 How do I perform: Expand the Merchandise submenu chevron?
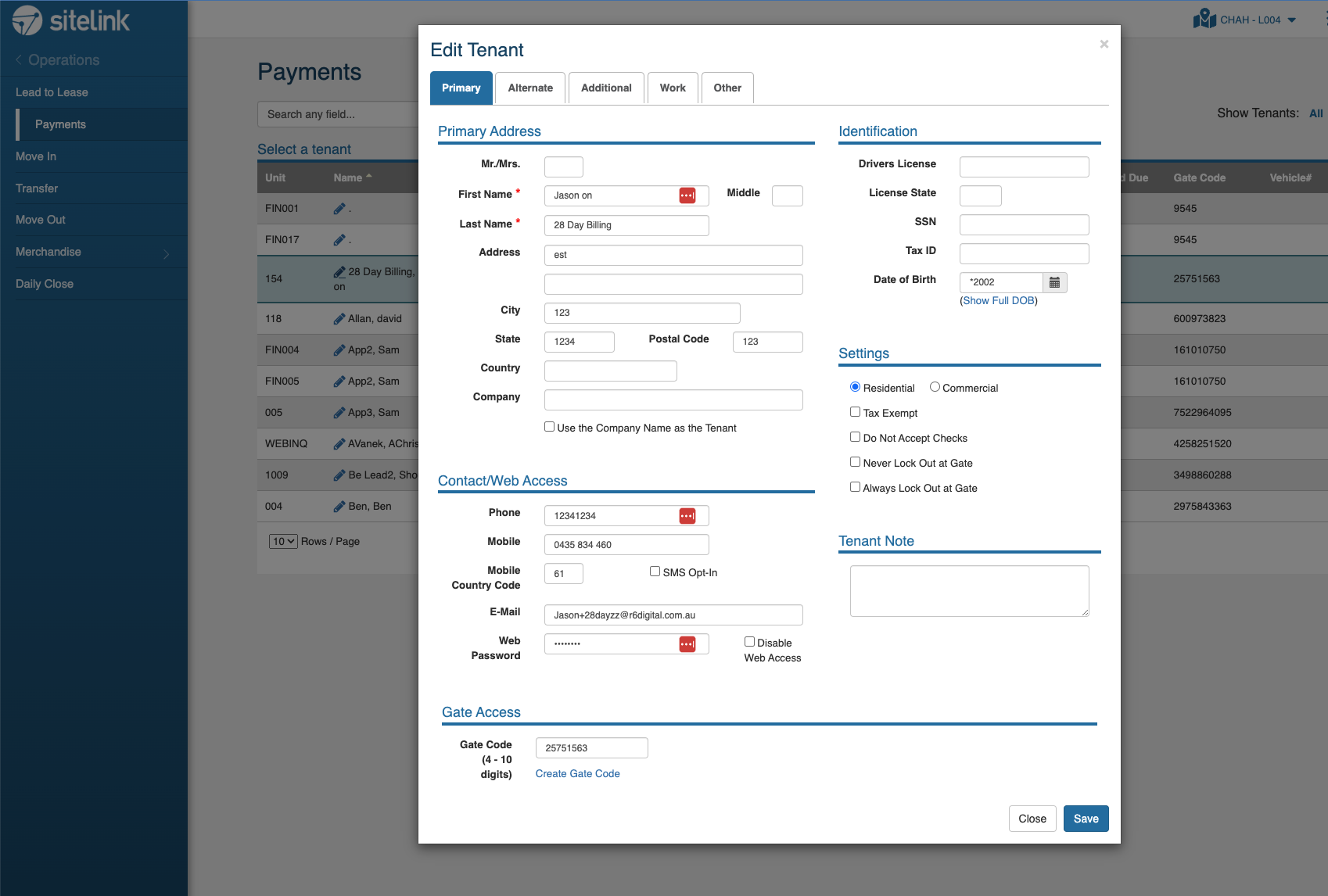166,253
